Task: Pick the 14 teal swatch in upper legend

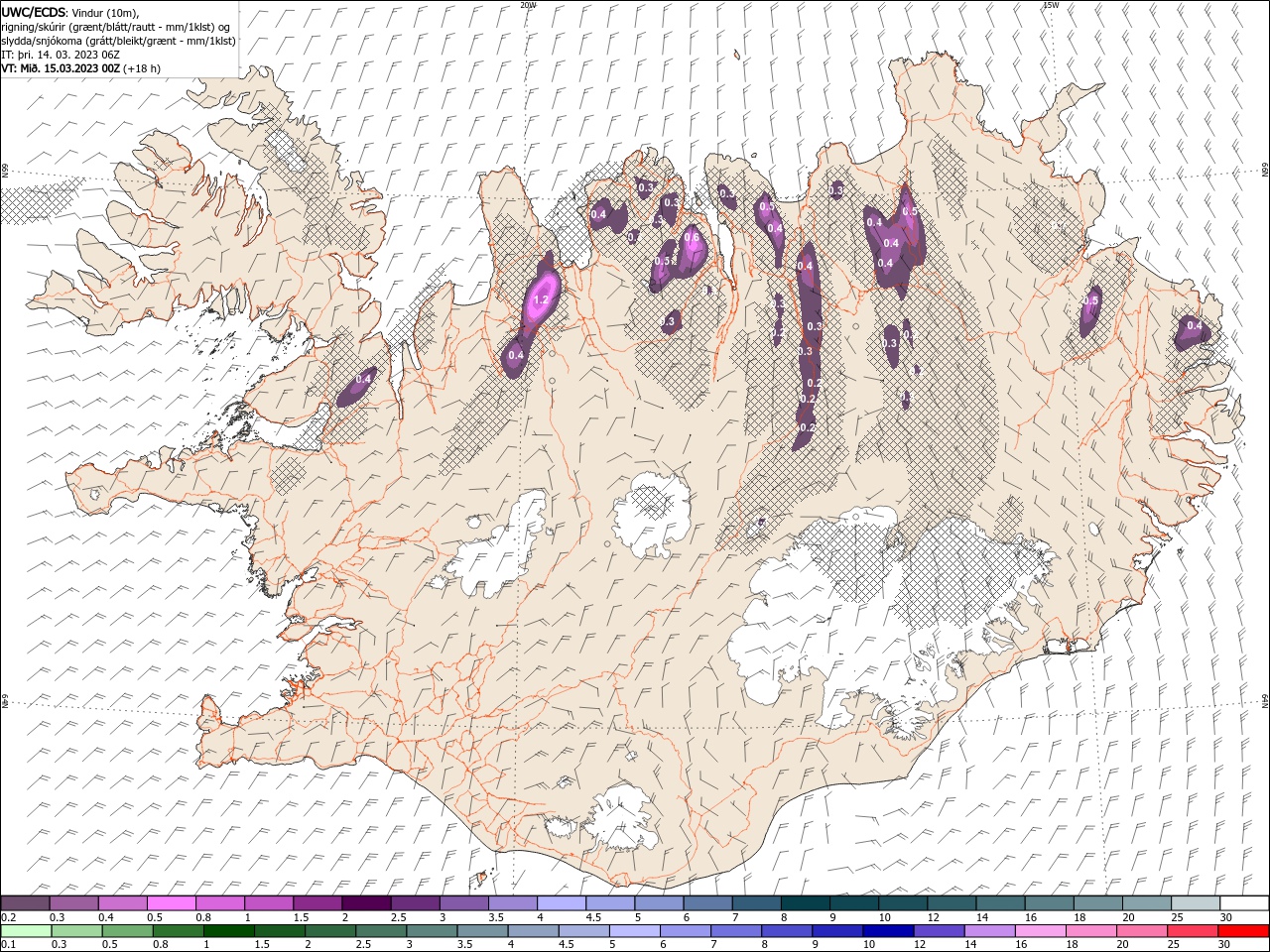Action: [x=1000, y=902]
